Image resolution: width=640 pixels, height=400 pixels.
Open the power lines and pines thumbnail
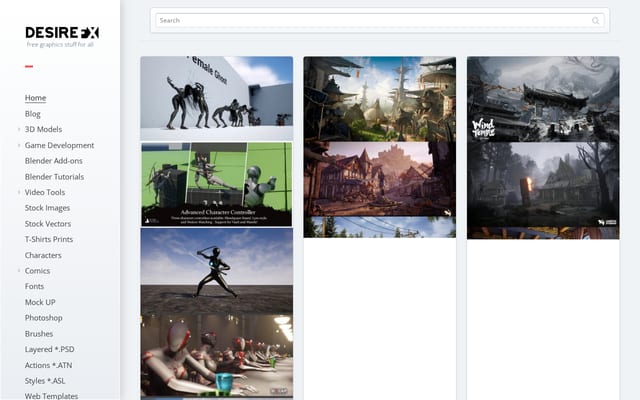tap(380, 227)
